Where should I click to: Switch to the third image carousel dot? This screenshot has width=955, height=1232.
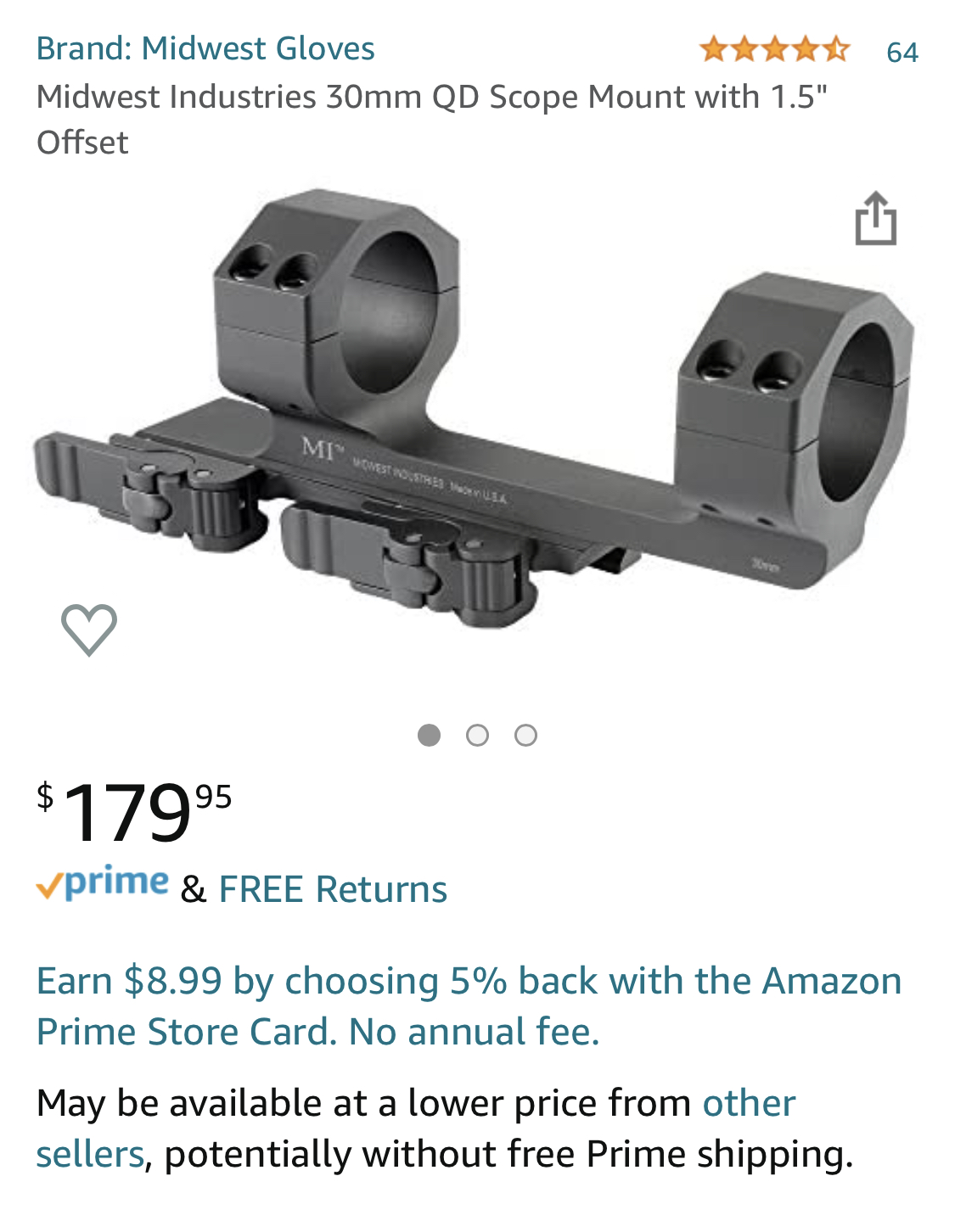pos(526,735)
